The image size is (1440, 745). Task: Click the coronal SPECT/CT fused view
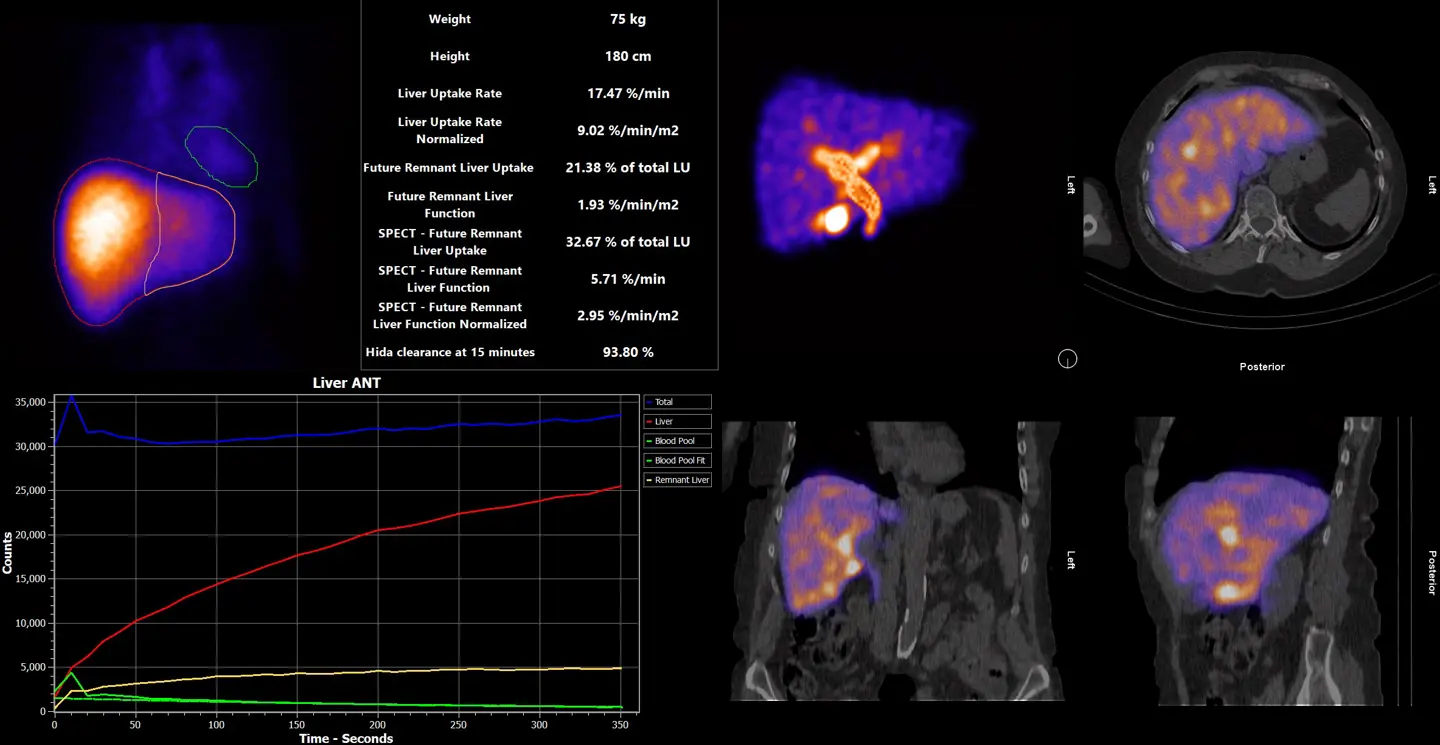click(x=893, y=560)
